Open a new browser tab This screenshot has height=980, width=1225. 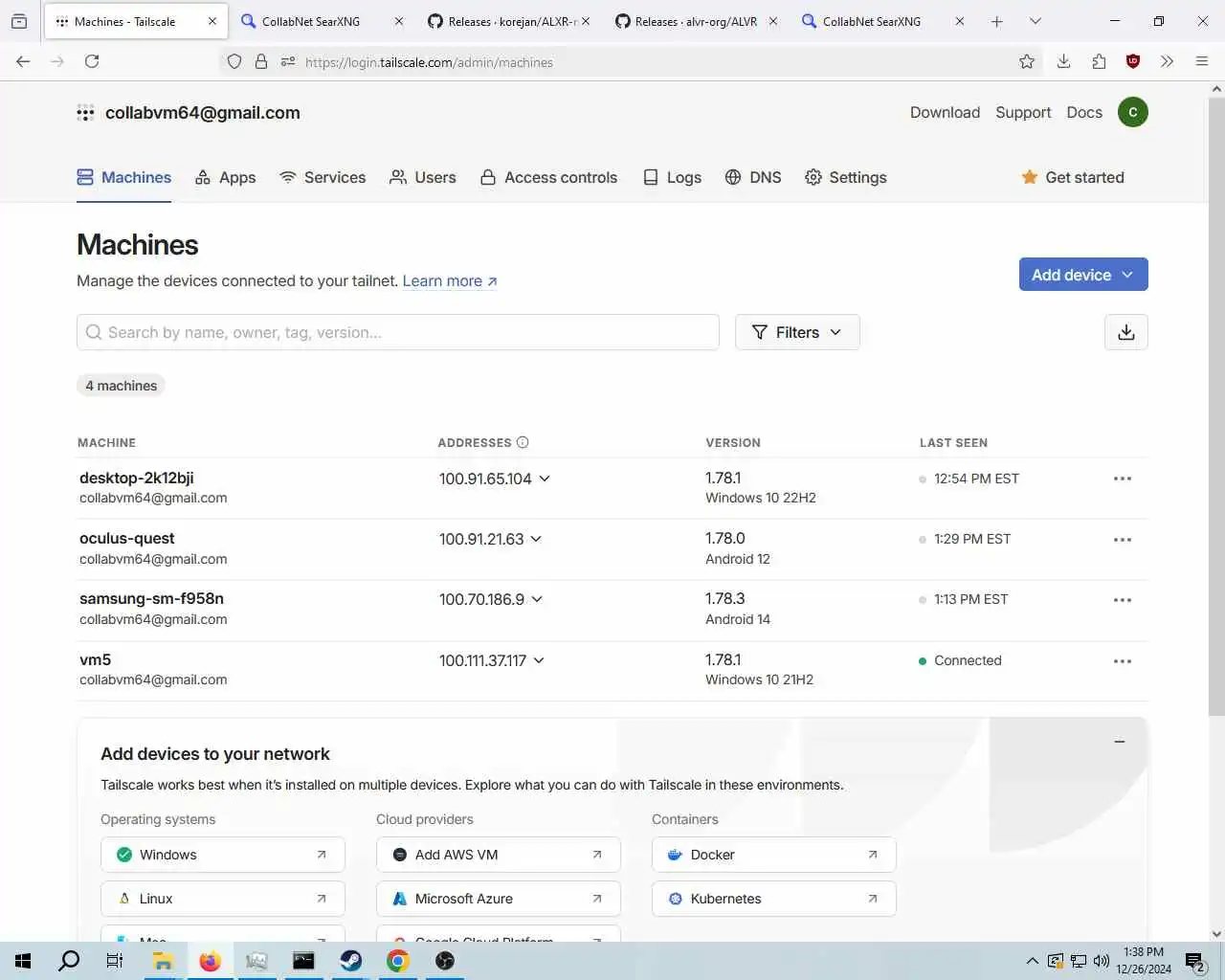tap(997, 21)
